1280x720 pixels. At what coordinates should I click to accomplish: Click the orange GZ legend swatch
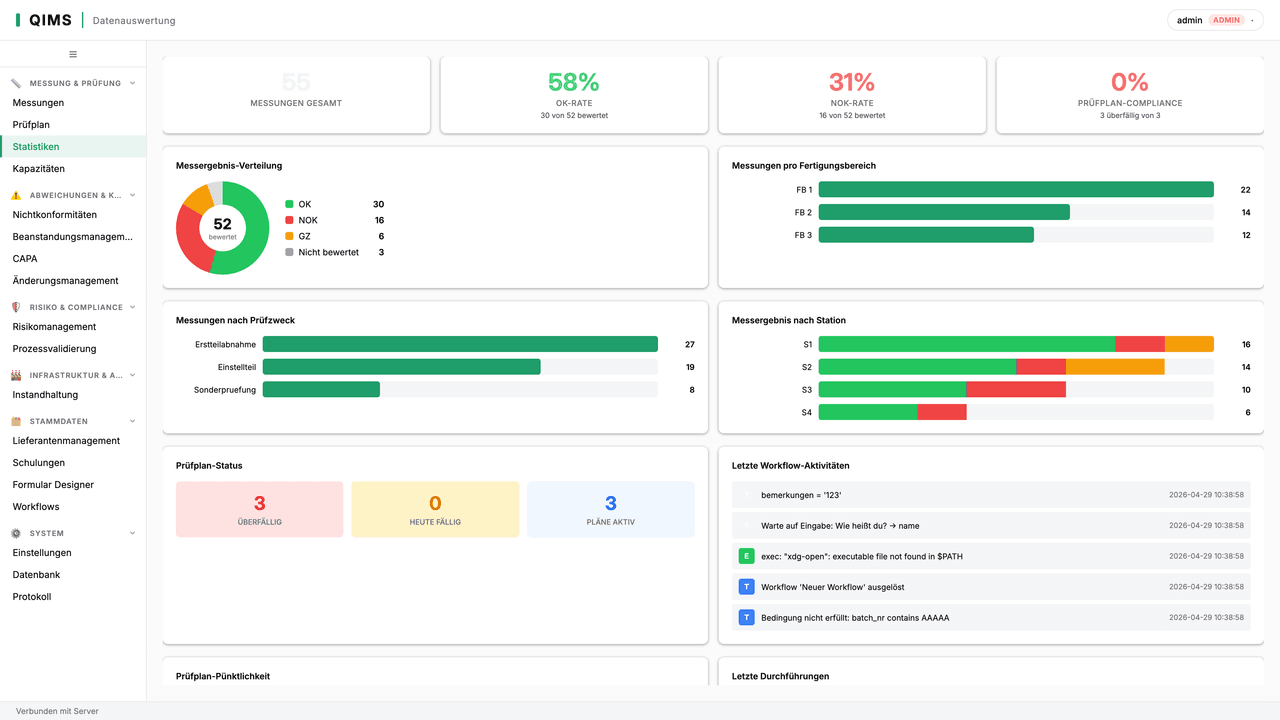(x=290, y=236)
